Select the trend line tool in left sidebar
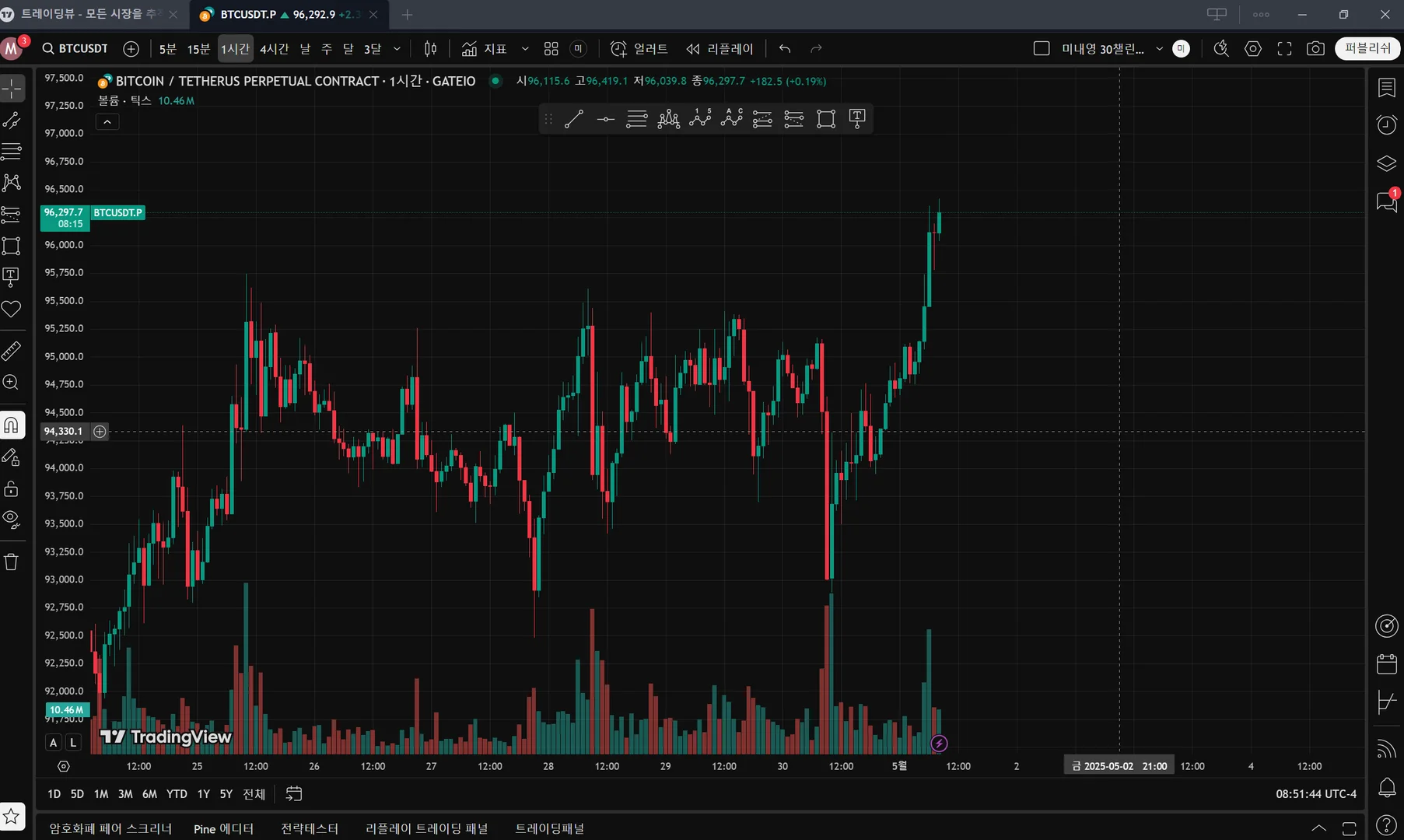This screenshot has height=840, width=1404. click(x=12, y=120)
